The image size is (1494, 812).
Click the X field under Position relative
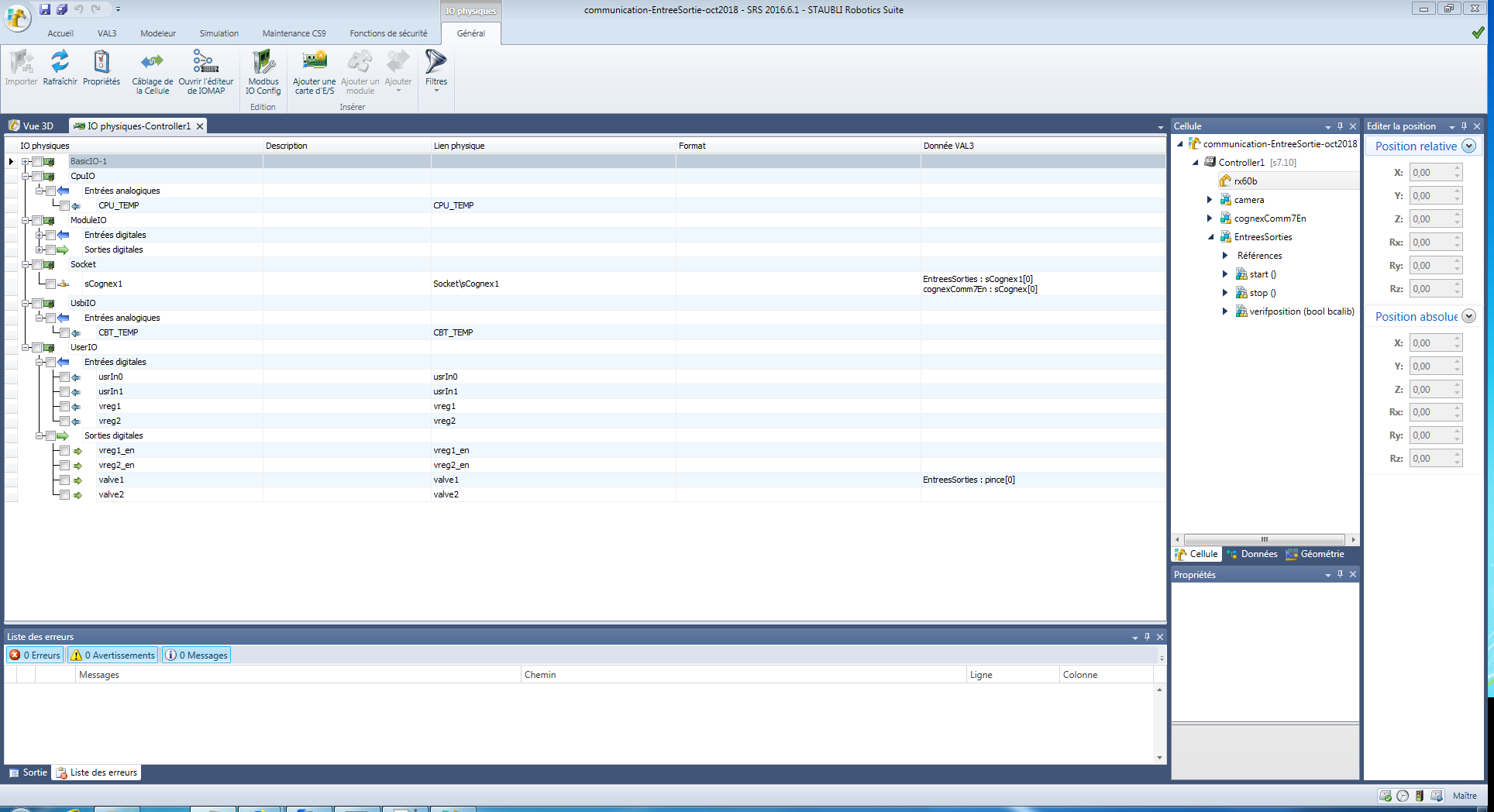coord(1430,173)
